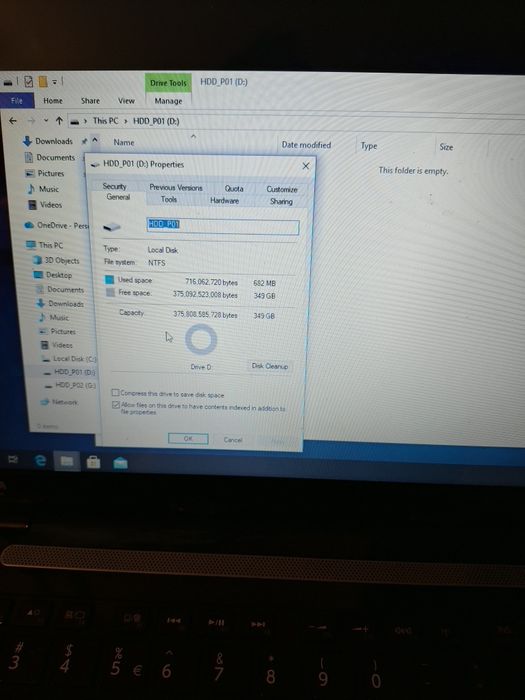
Task: Sort by the Type column header
Action: pyautogui.click(x=369, y=146)
